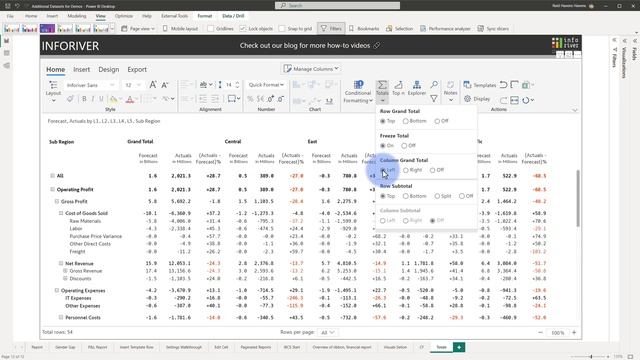Toggle the Filters pane button
The height and width of the screenshot is (360, 640).
[x=331, y=29]
